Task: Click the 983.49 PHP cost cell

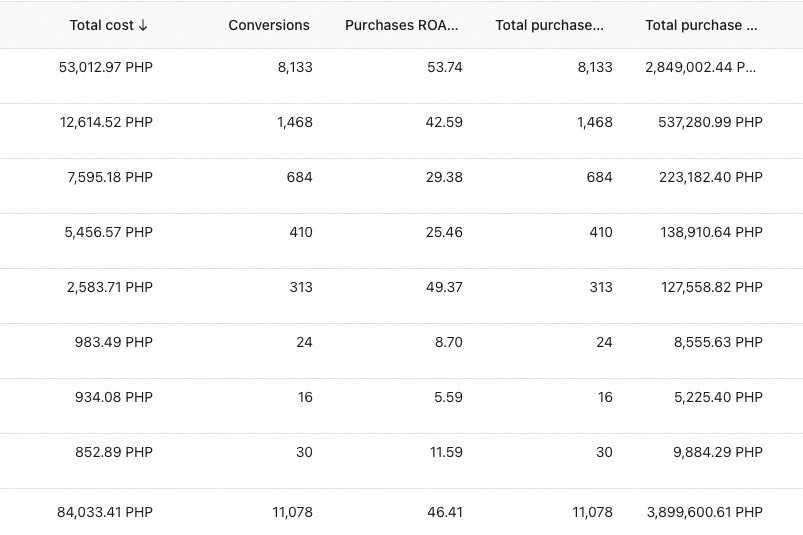Action: (x=114, y=342)
